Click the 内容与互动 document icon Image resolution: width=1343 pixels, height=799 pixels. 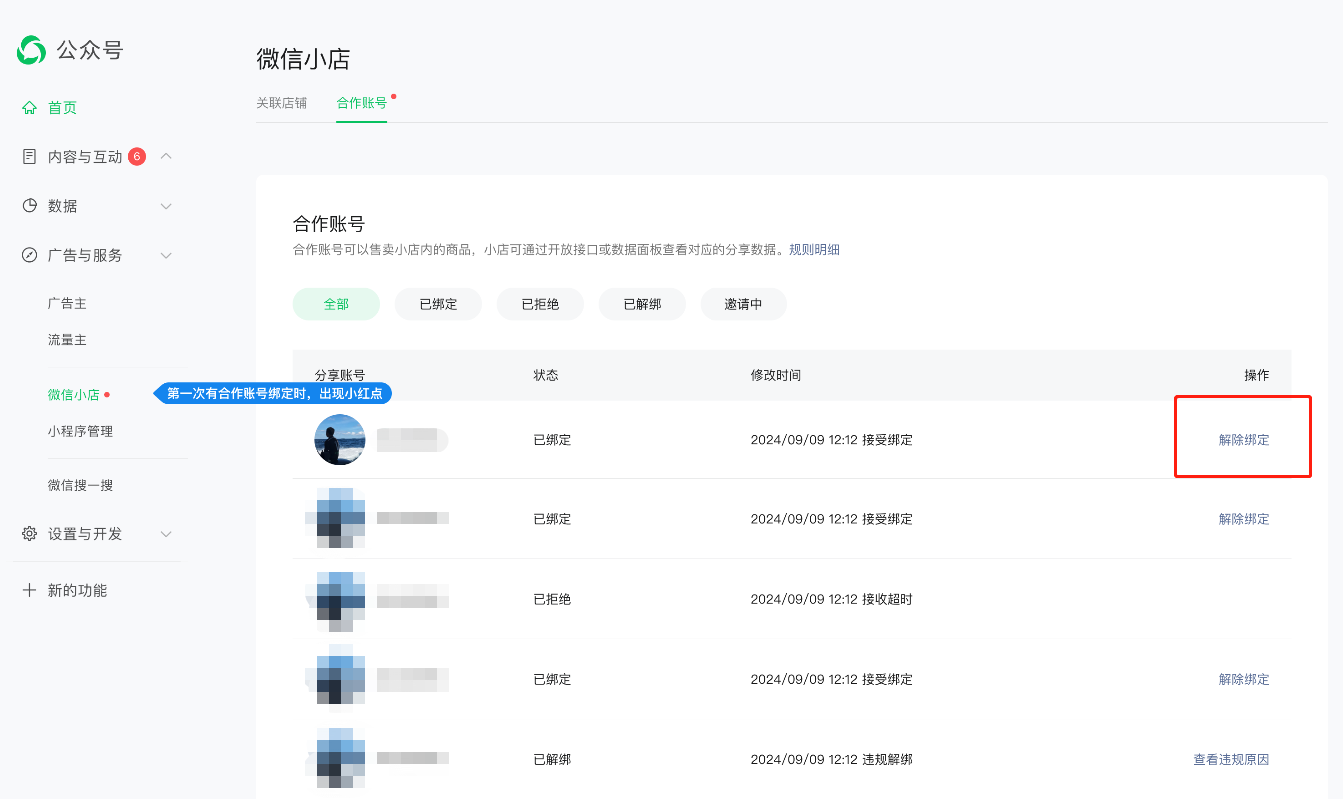coord(30,157)
